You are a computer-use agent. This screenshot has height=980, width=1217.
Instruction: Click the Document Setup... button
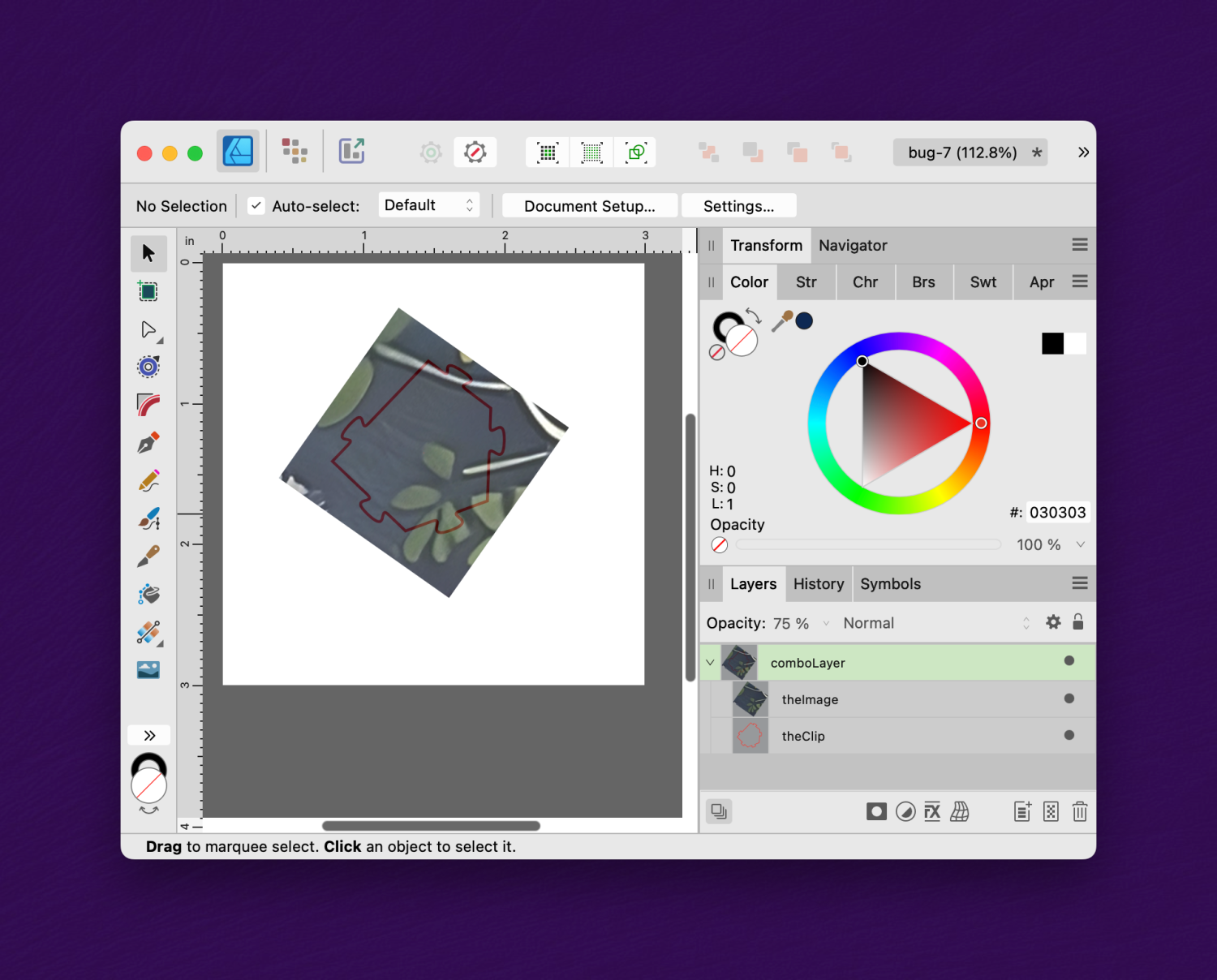click(x=590, y=206)
